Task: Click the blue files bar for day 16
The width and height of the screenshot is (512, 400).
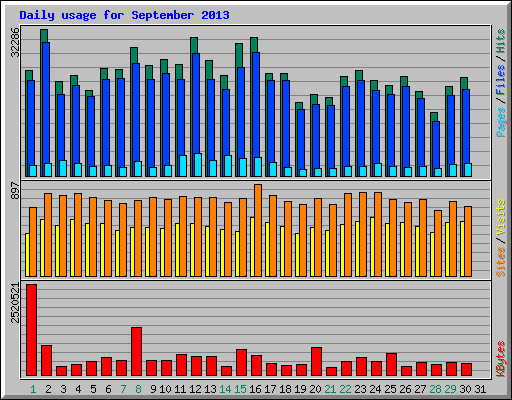Action: click(256, 105)
